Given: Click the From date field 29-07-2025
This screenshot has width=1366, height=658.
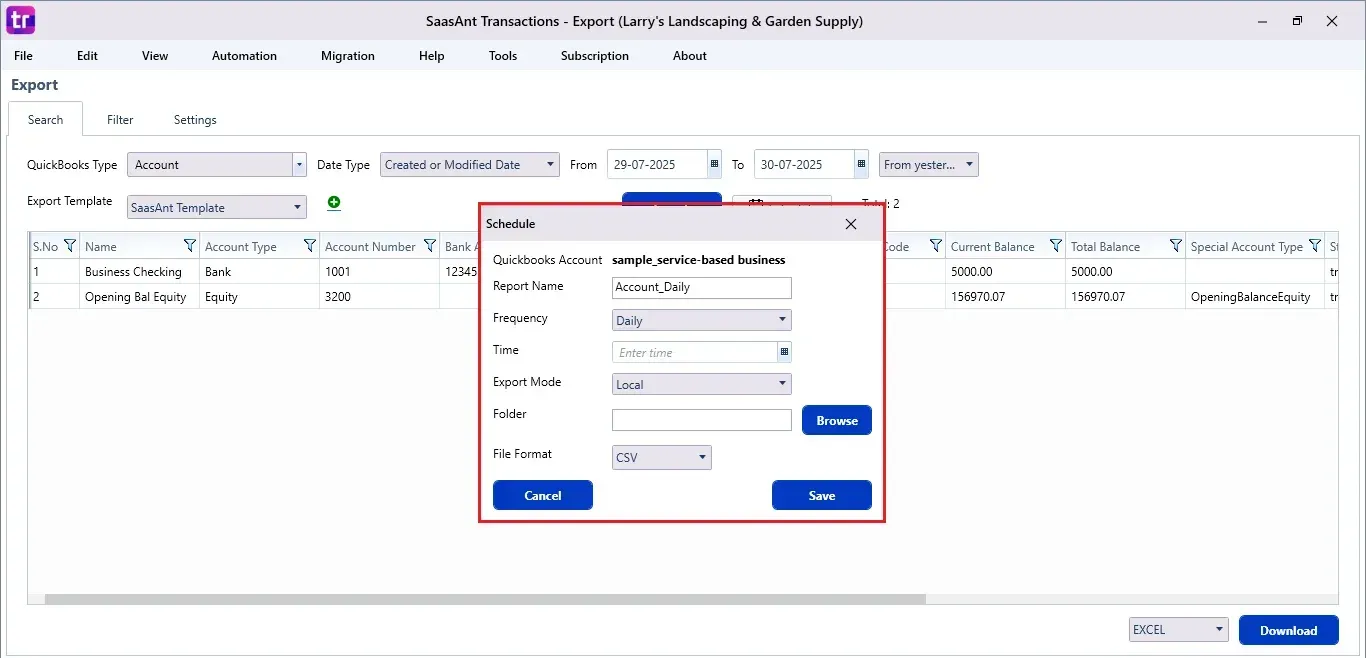Looking at the screenshot, I should point(657,165).
